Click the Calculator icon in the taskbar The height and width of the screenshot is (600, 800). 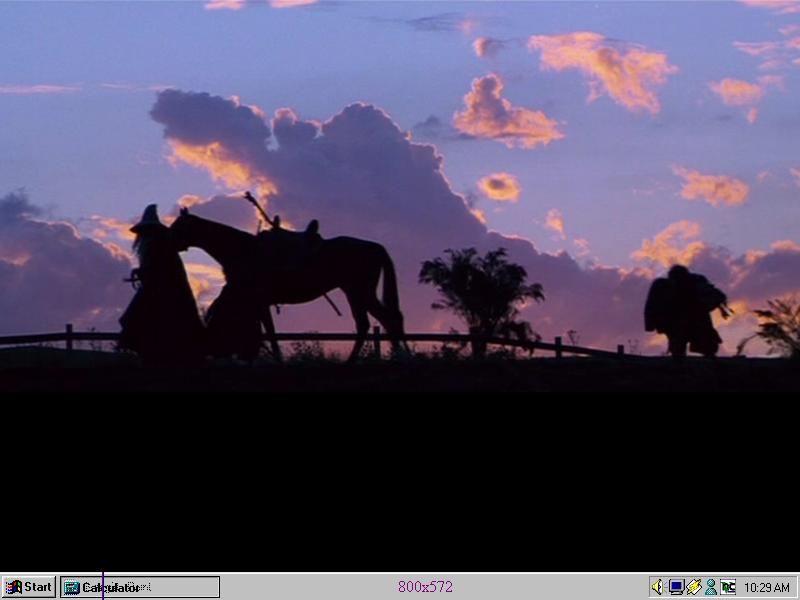click(72, 588)
